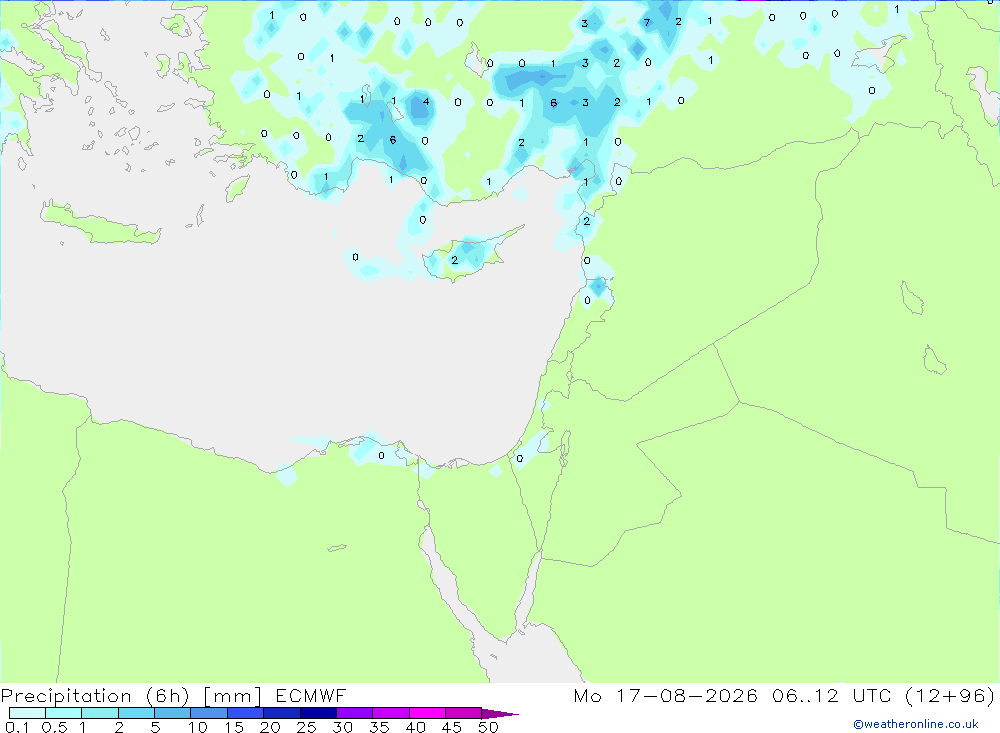Click the '50' legend scale label
The height and width of the screenshot is (733, 1000).
[488, 727]
